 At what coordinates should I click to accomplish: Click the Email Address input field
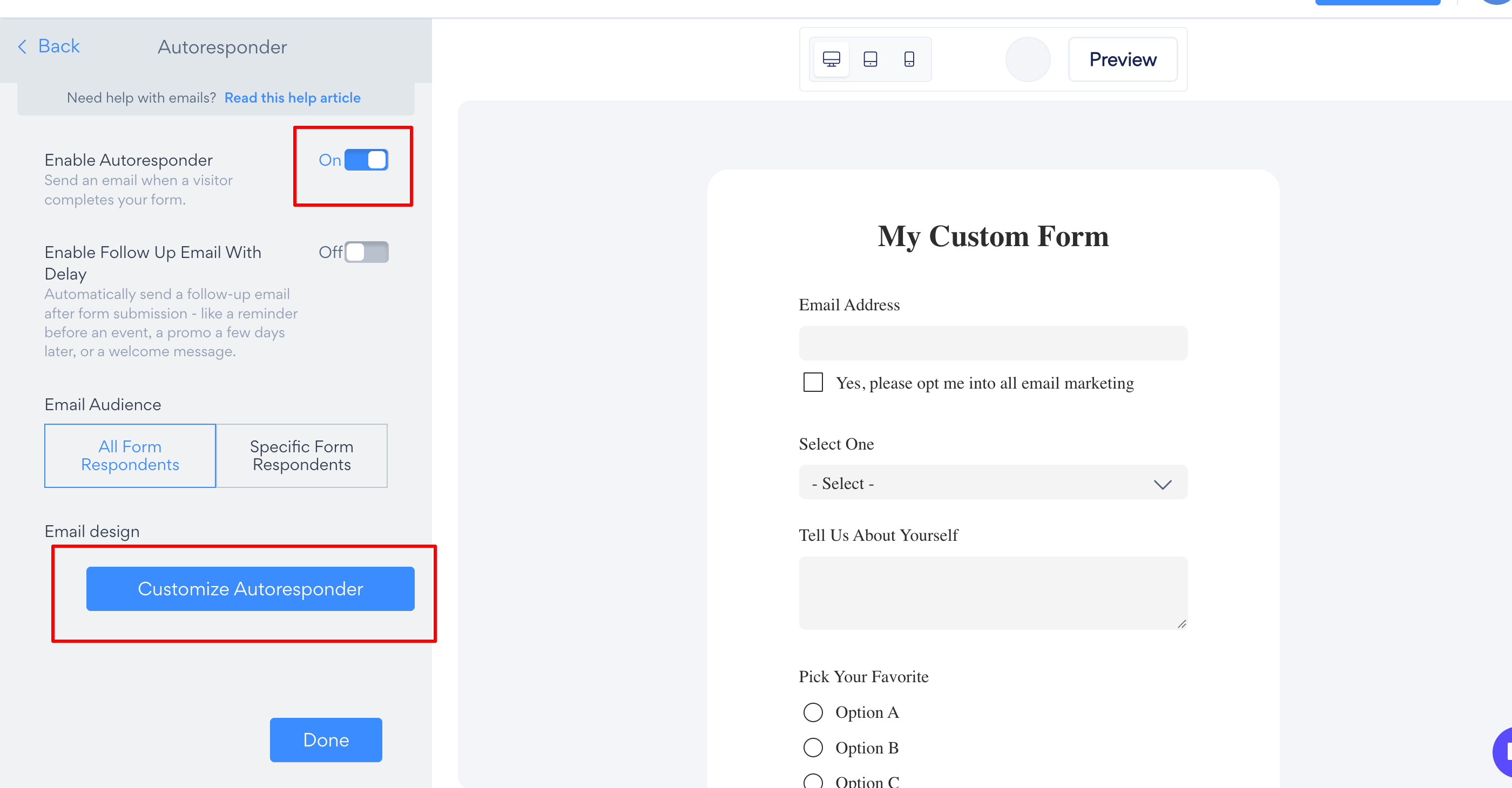pos(993,343)
